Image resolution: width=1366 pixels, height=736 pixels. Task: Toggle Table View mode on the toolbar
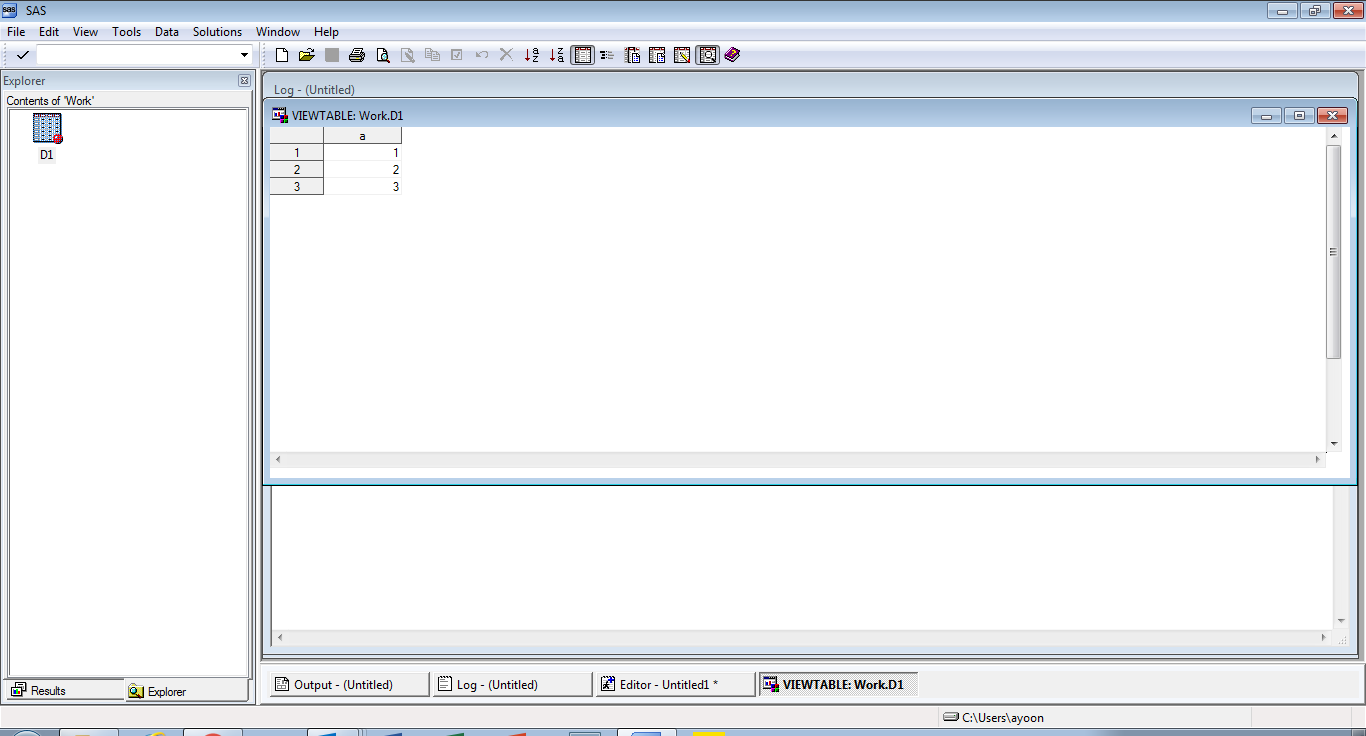pos(582,55)
